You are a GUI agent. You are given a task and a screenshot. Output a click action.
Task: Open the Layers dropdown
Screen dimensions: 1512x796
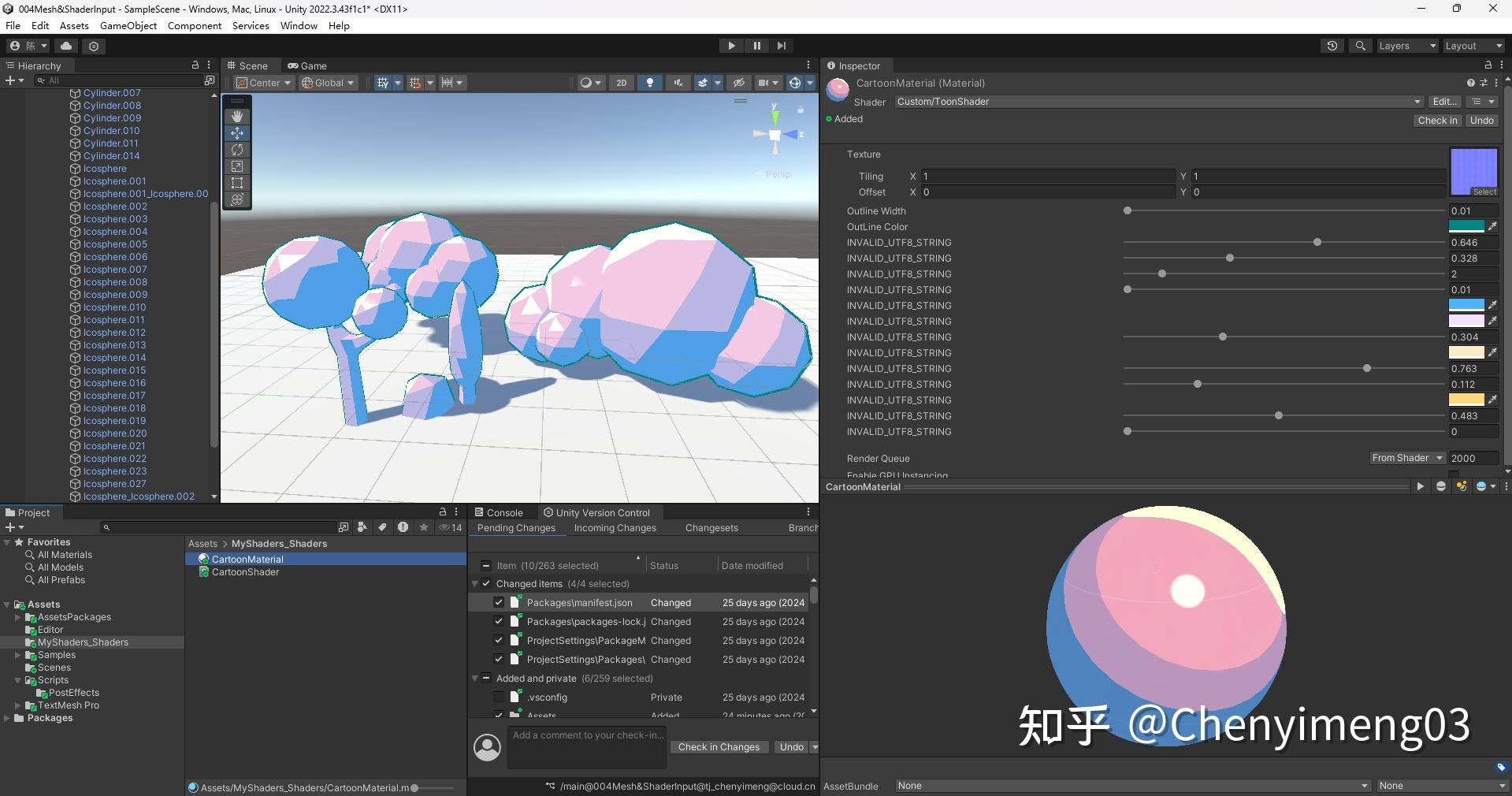click(1406, 45)
